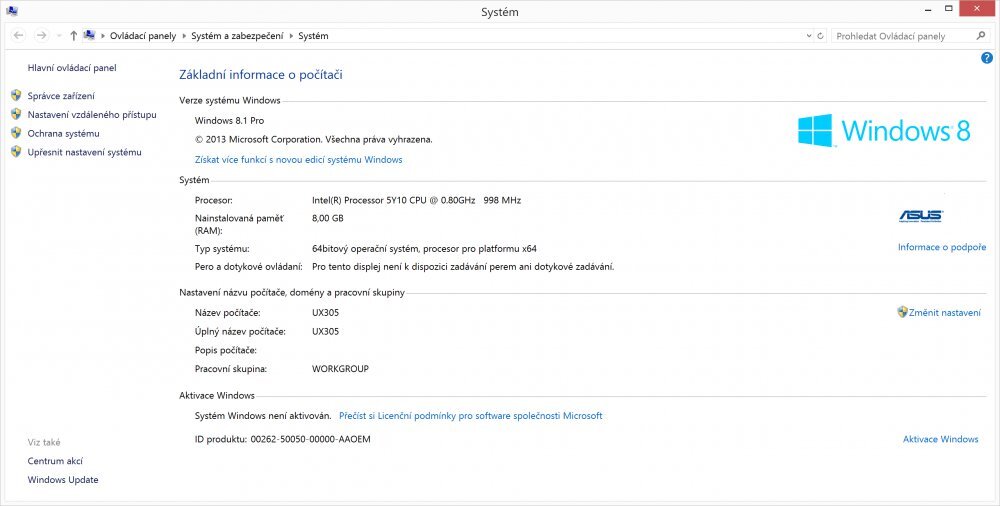Screen dimensions: 1000x506
Task: Click the search magnifier icon
Action: click(981, 36)
